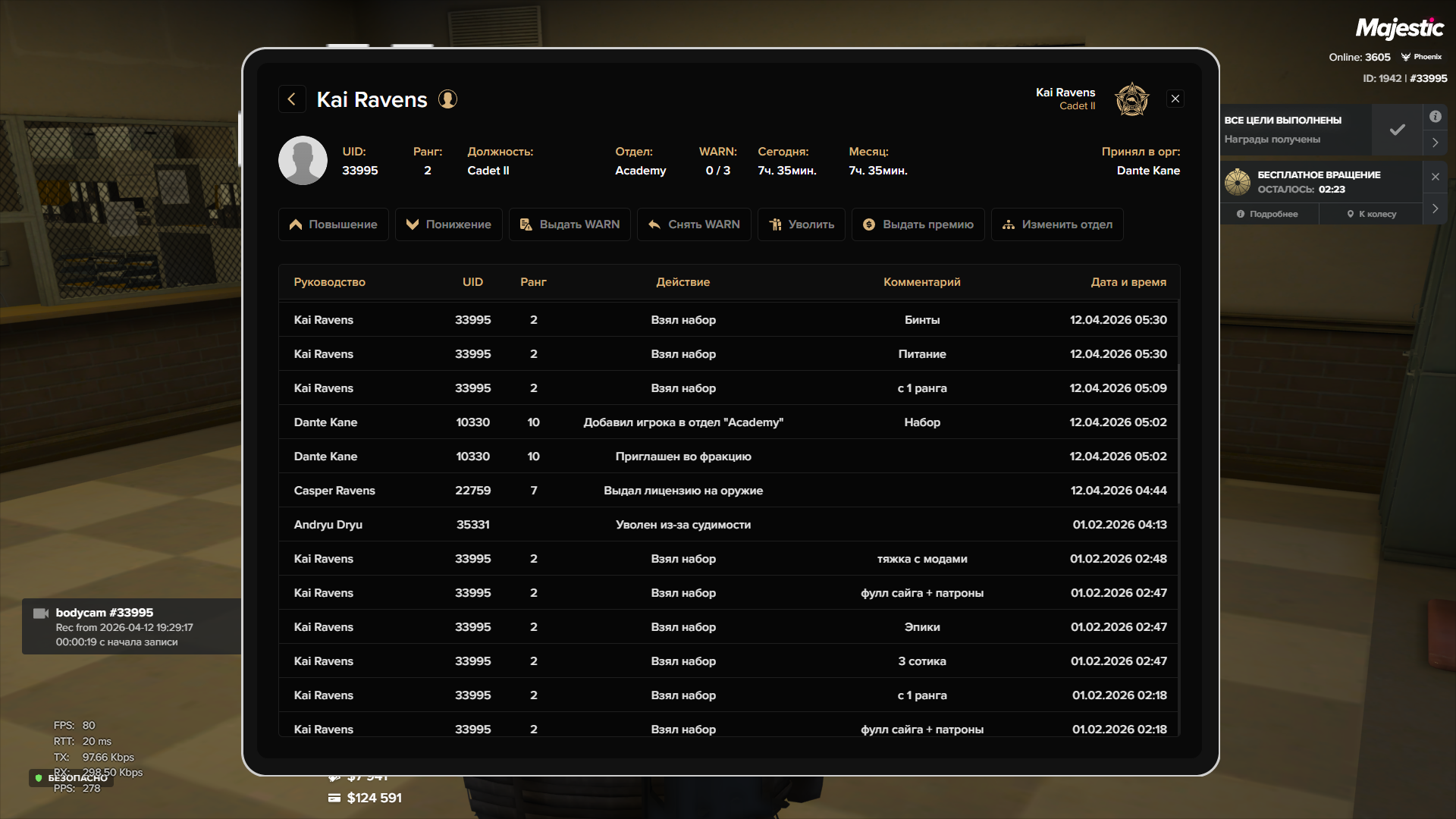Demote player with Понижение button
The height and width of the screenshot is (819, 1456).
(448, 224)
